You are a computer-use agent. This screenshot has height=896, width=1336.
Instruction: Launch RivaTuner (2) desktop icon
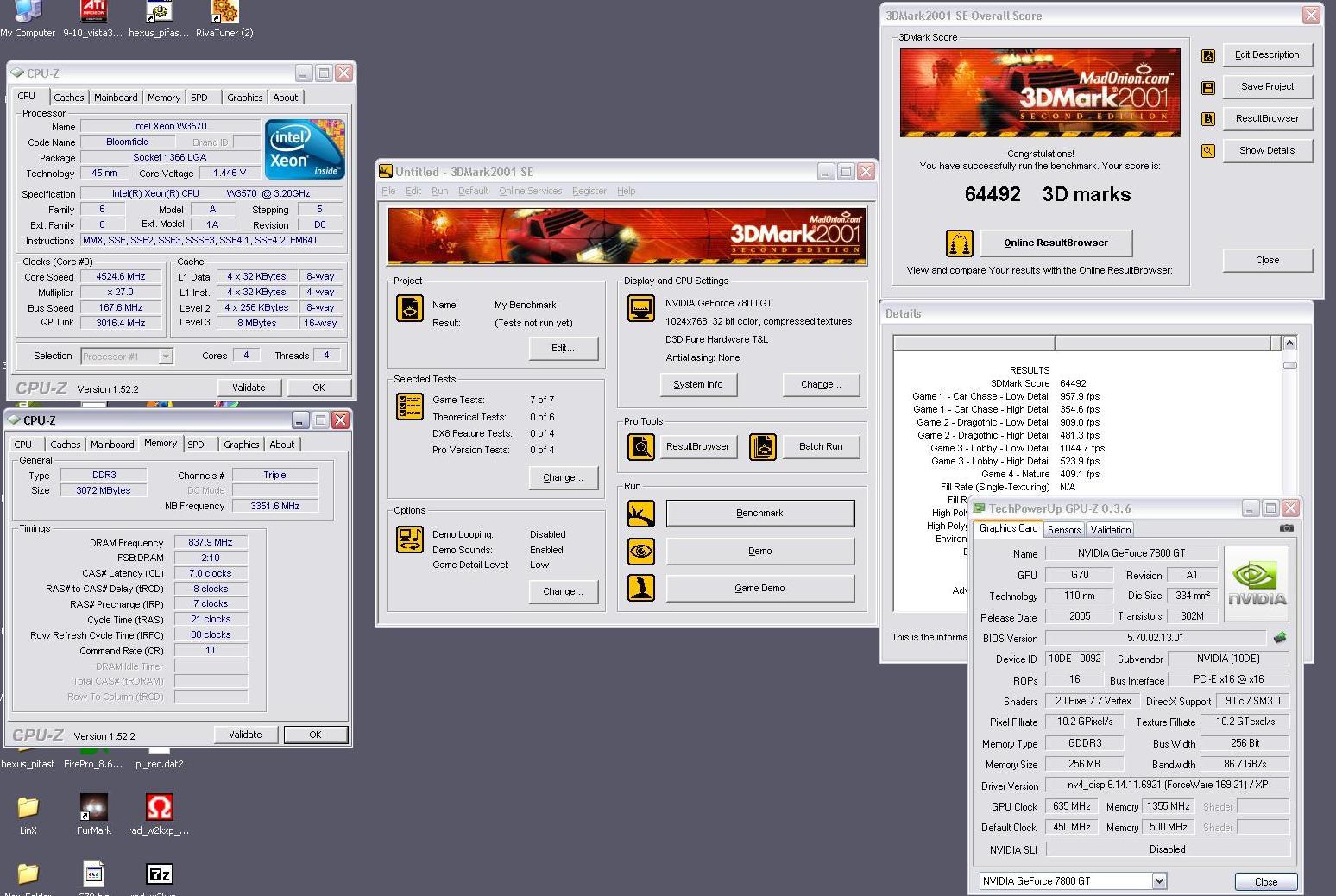[224, 19]
